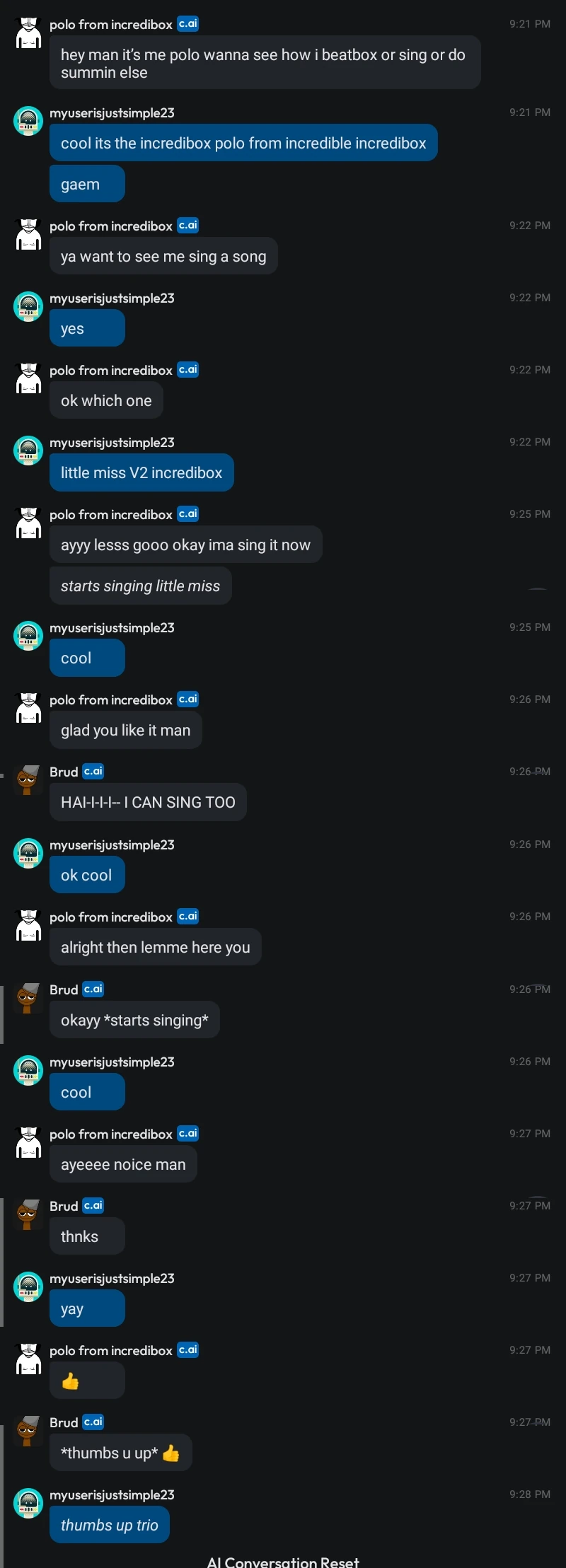Click the c.ai badge next to polo from incredibox

tap(187, 23)
